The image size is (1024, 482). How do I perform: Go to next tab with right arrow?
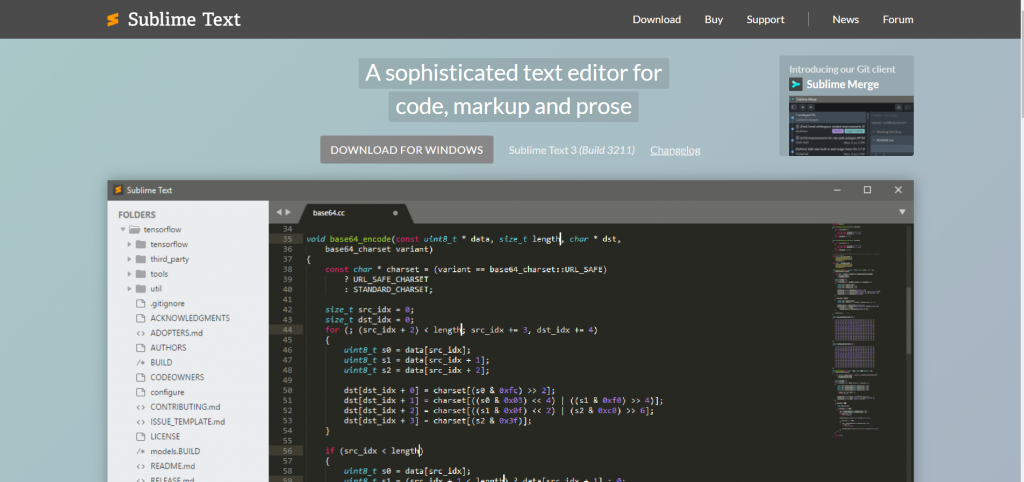click(288, 212)
